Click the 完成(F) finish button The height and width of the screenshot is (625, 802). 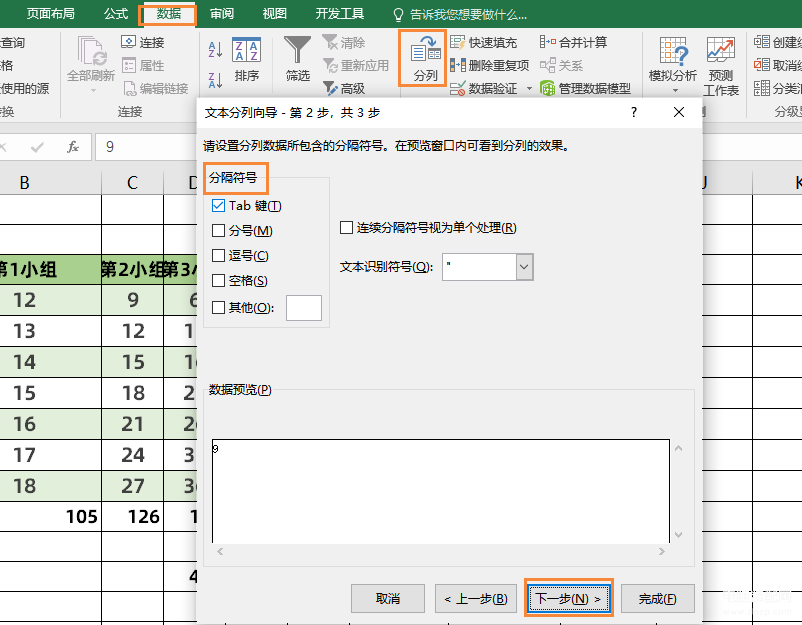(658, 598)
